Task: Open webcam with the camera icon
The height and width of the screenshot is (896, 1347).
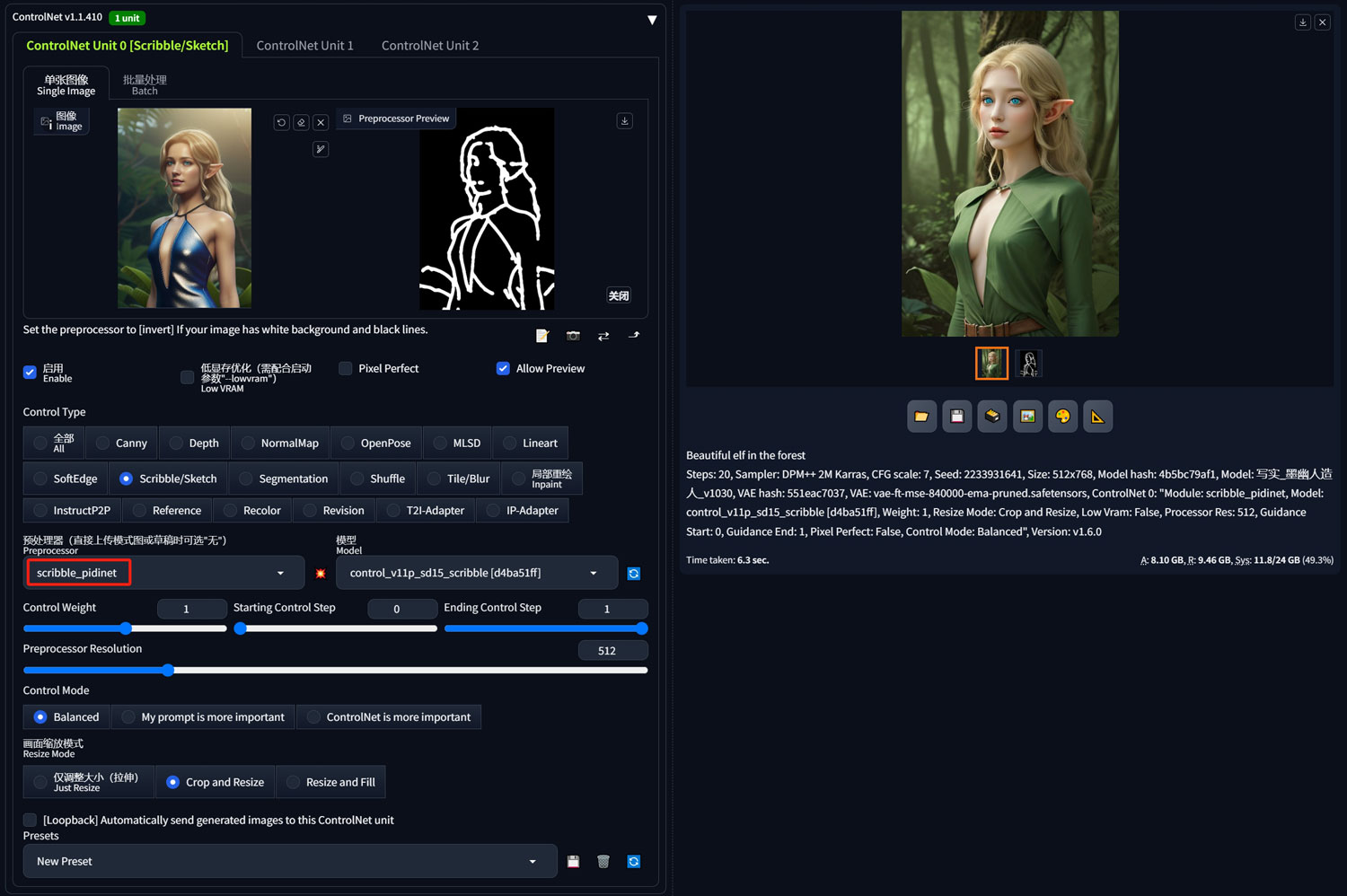Action: point(573,336)
